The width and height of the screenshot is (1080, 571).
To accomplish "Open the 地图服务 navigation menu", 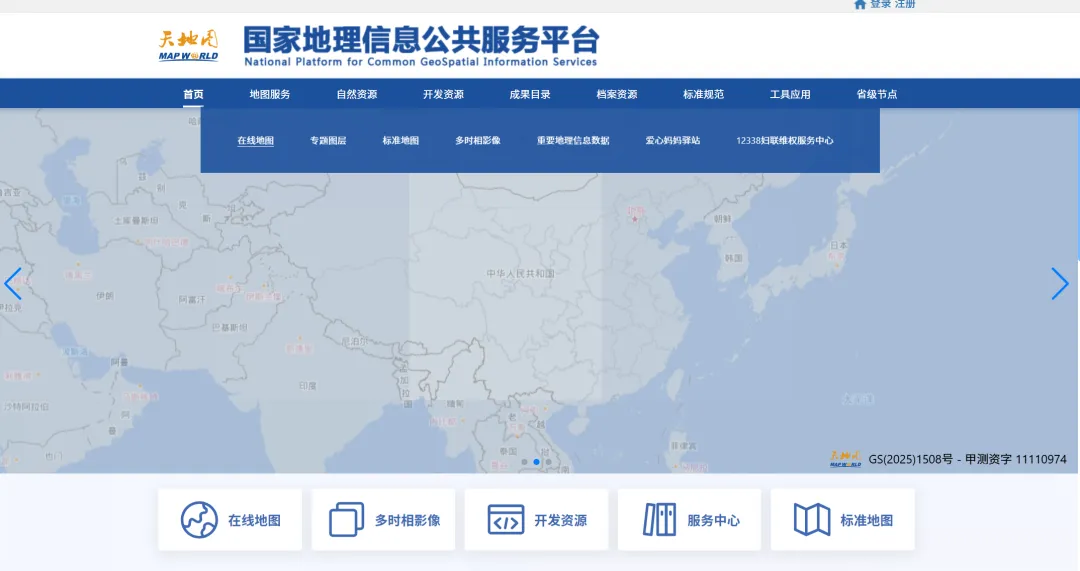I will 269,94.
